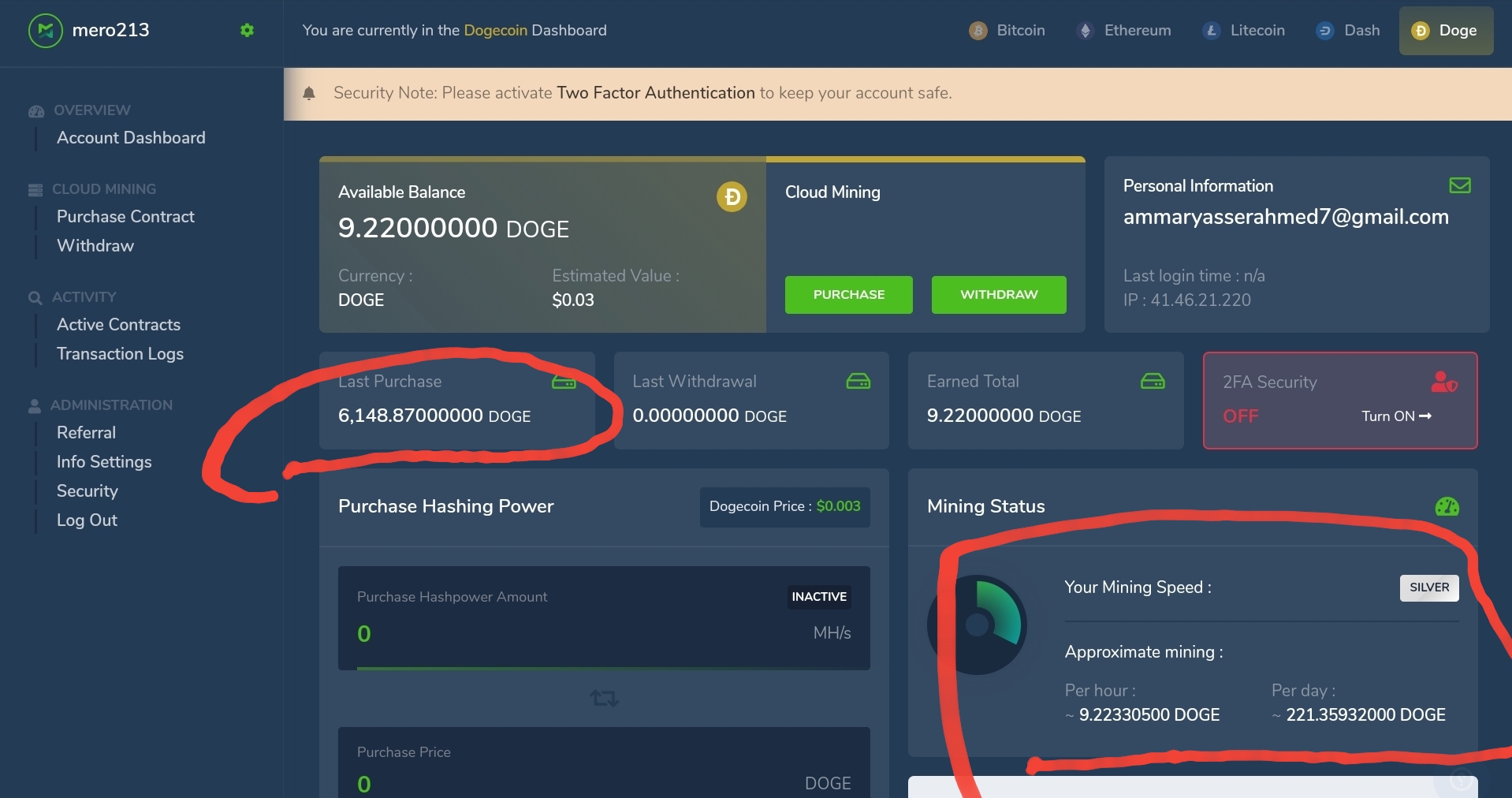The height and width of the screenshot is (798, 1512).
Task: Click the Estimated Value $0.03
Action: coord(573,300)
